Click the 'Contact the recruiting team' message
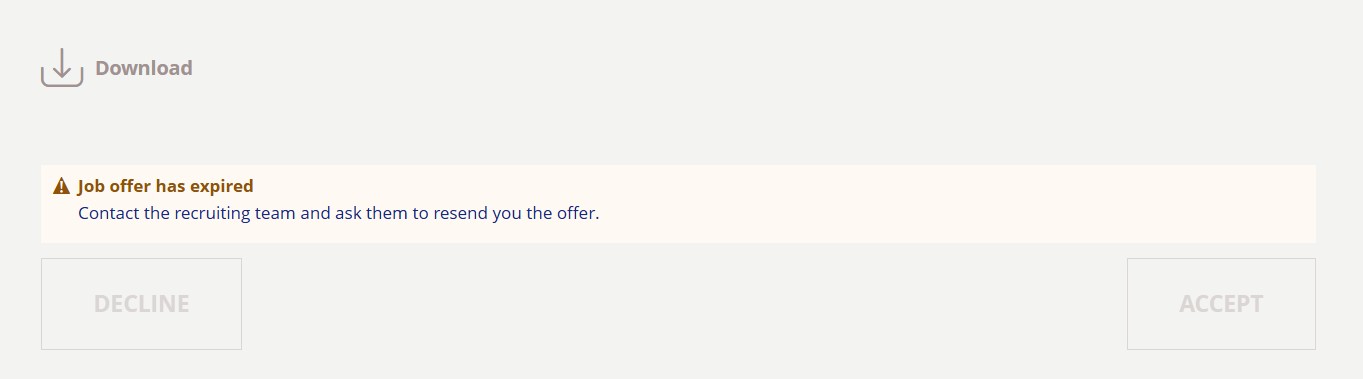The width and height of the screenshot is (1363, 379). [x=338, y=213]
